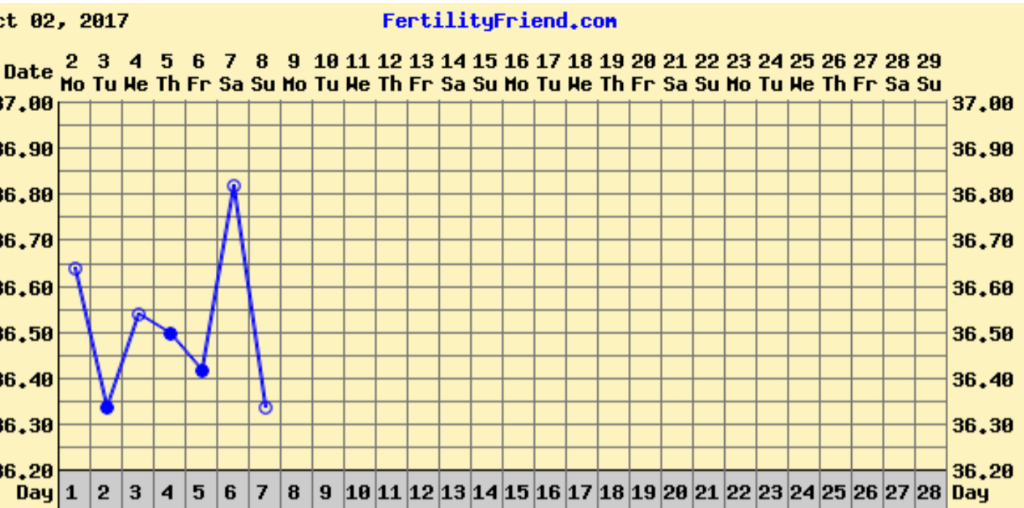Click date column header '9 Mo'

click(x=294, y=73)
